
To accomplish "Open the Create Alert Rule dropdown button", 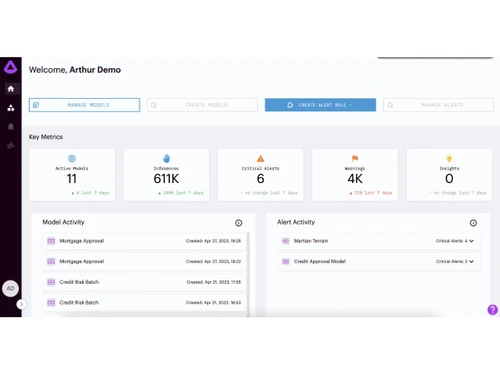I will [320, 105].
